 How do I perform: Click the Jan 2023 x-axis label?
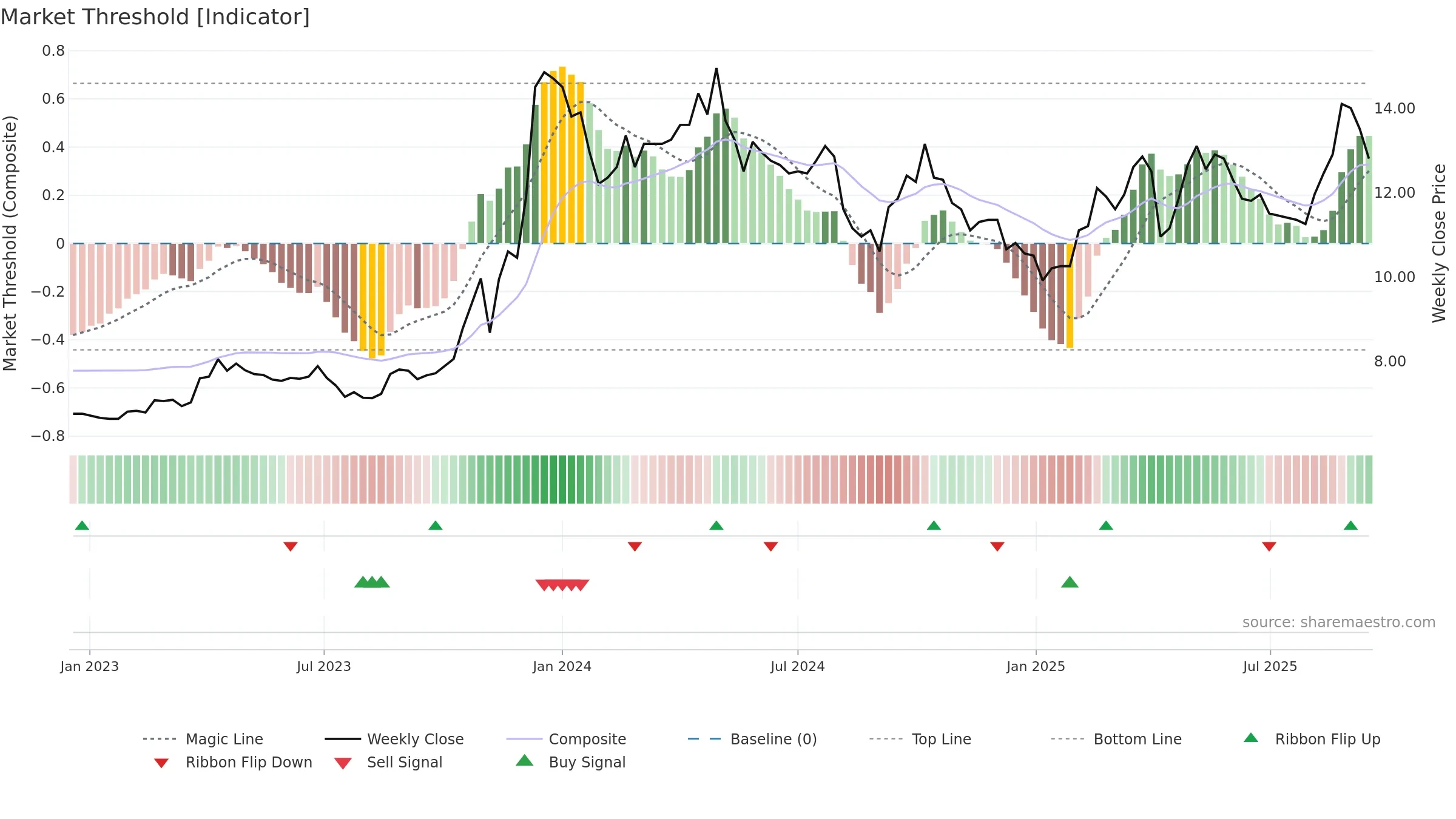click(x=90, y=666)
